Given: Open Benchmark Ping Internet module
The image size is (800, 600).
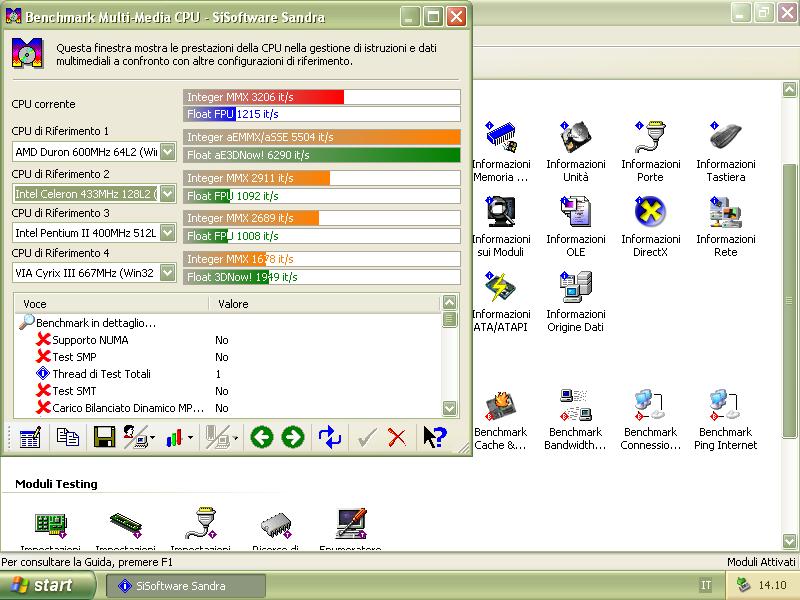Looking at the screenshot, I should 725,420.
